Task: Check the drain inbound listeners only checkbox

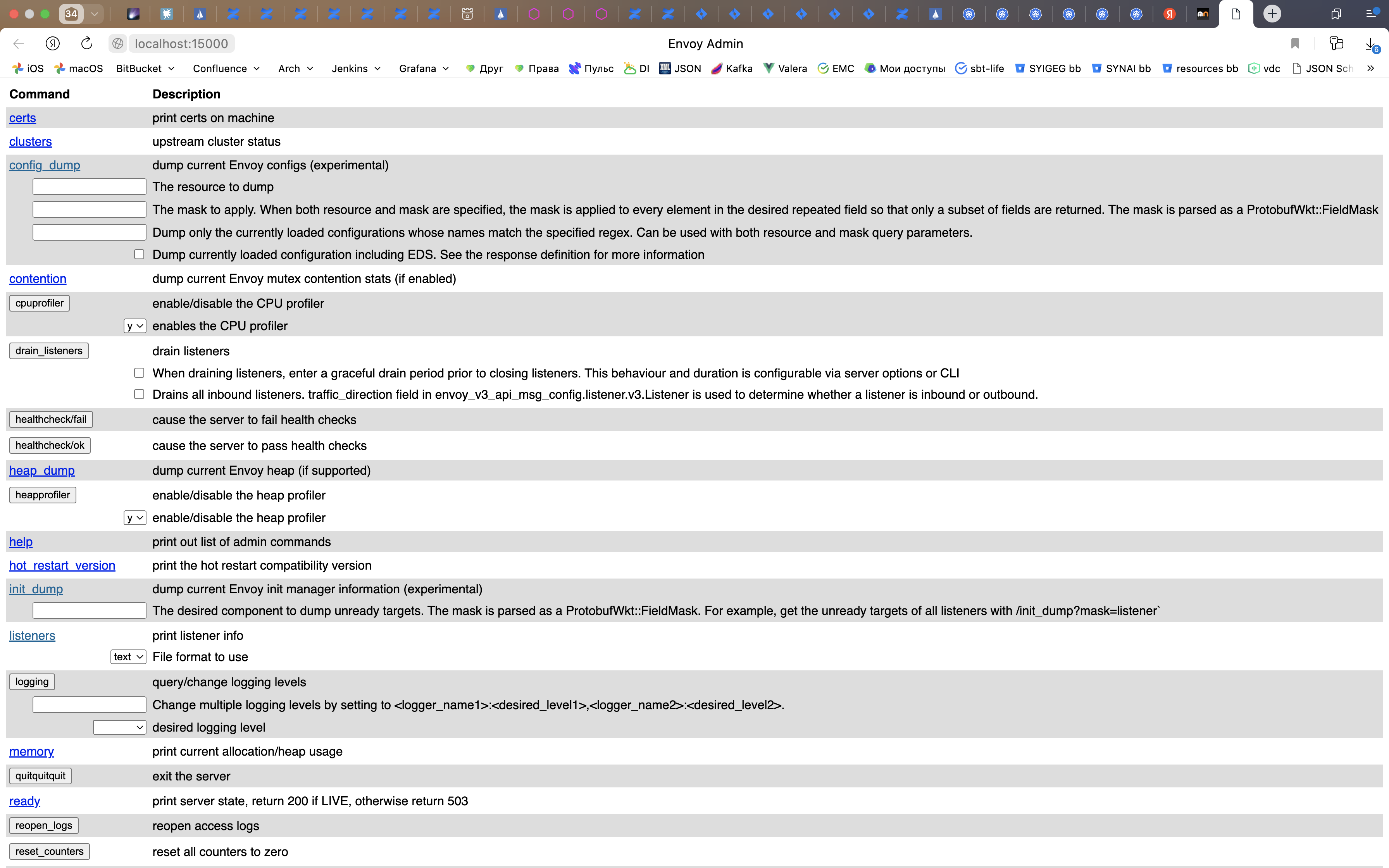Action: pyautogui.click(x=139, y=394)
